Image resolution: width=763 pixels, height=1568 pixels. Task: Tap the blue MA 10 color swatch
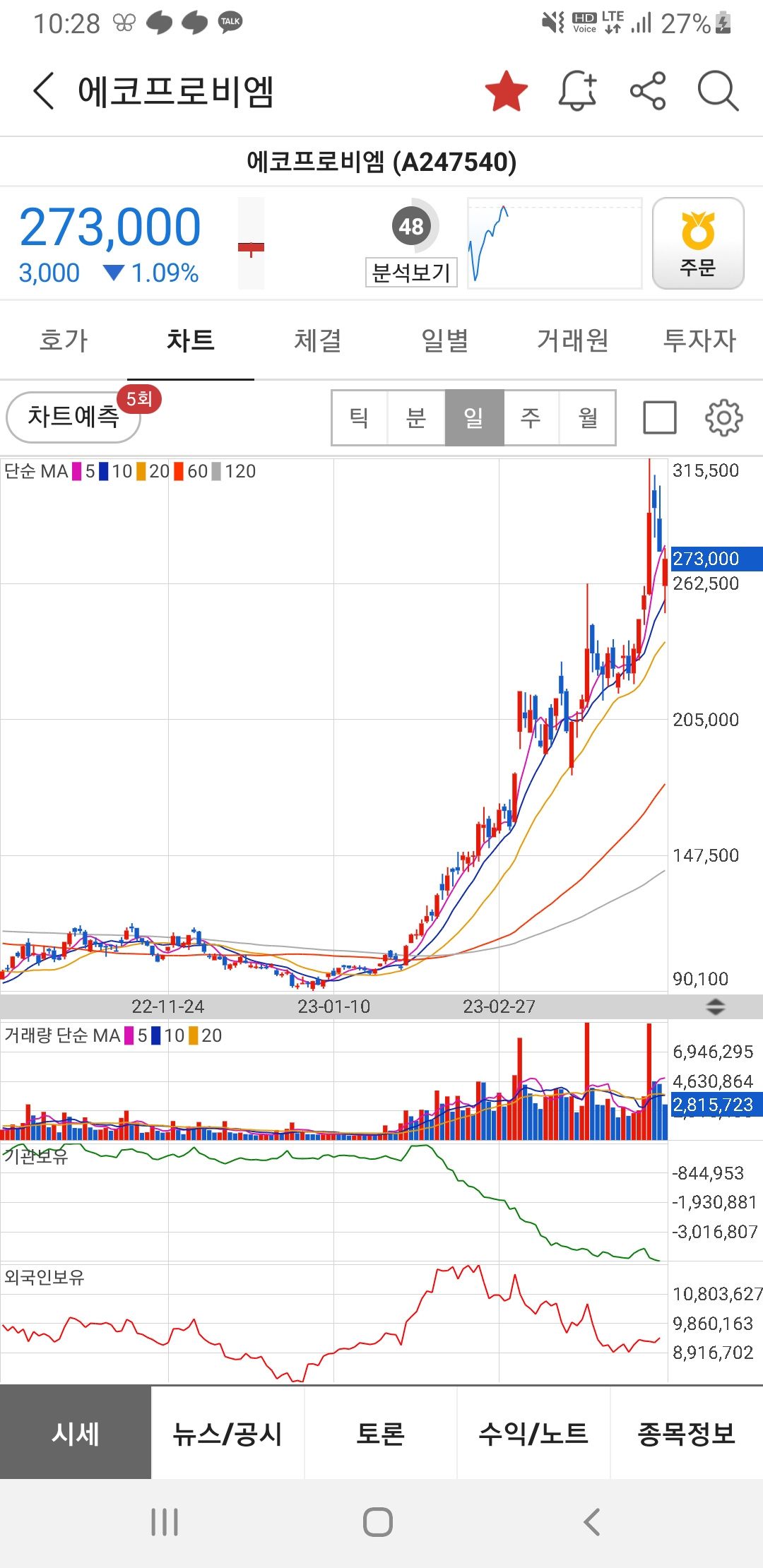click(x=104, y=471)
